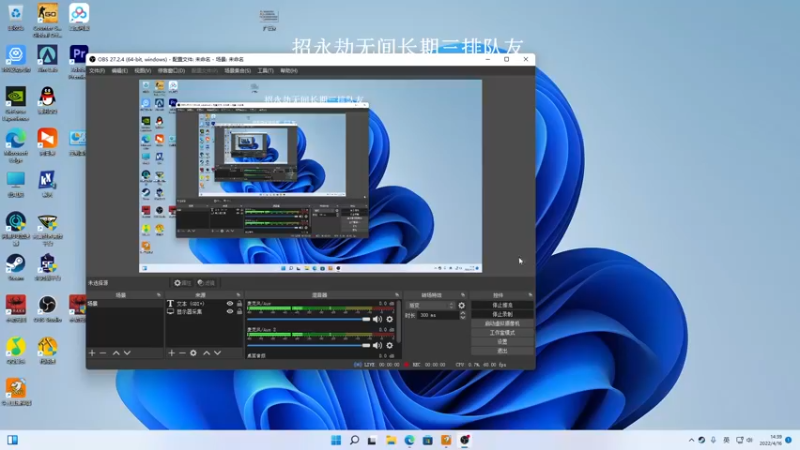Pop out the Sources dock panel
The width and height of the screenshot is (800, 450).
[238, 295]
